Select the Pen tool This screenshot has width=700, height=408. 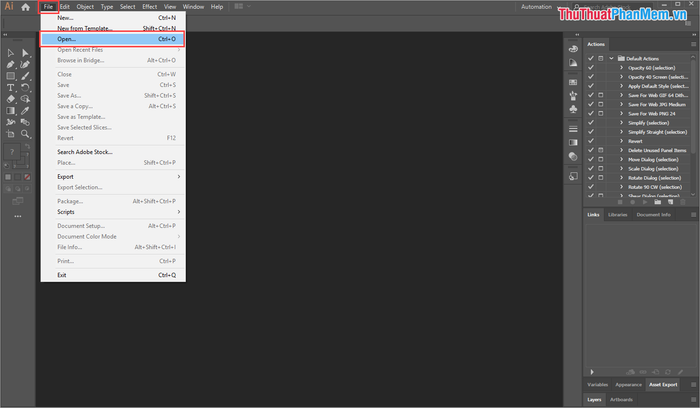click(10, 65)
